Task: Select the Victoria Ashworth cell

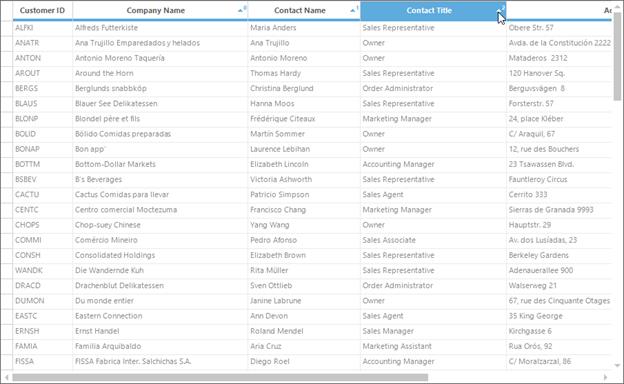Action: (x=304, y=179)
